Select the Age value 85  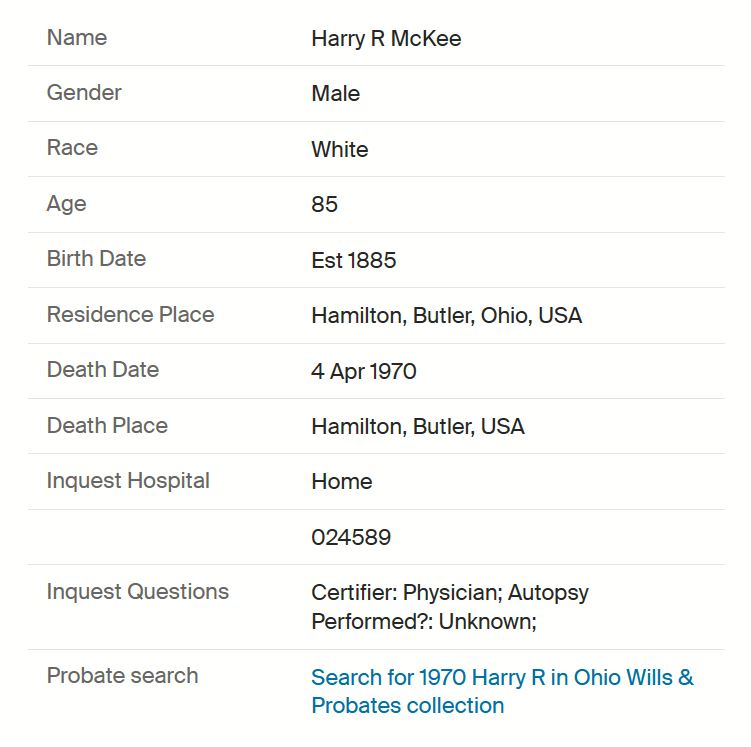[x=324, y=204]
